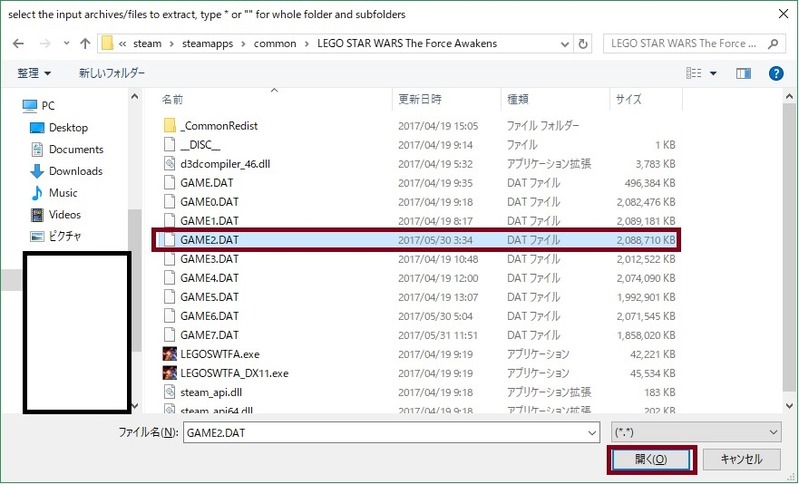The height and width of the screenshot is (484, 799).
Task: Click the search magnifier icon
Action: tap(773, 44)
